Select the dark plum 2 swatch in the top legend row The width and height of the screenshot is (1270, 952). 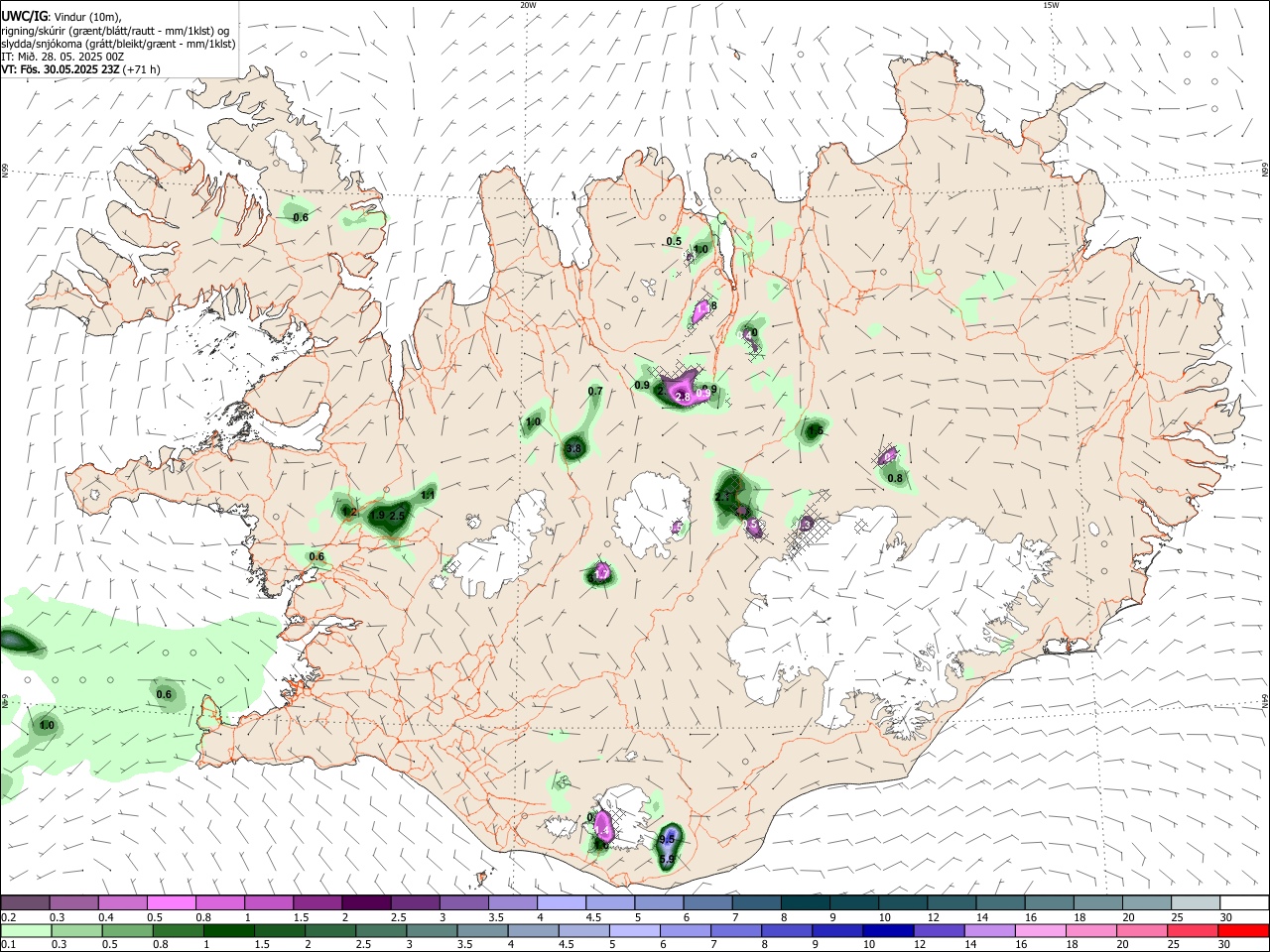click(365, 902)
